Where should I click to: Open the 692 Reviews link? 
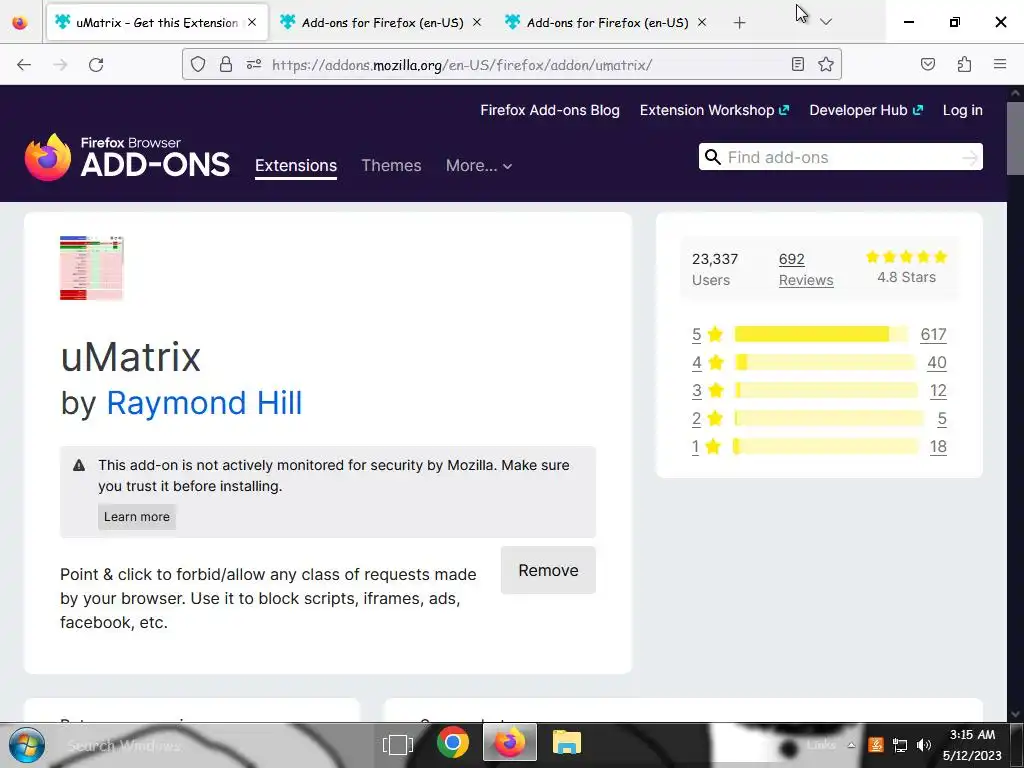(806, 269)
